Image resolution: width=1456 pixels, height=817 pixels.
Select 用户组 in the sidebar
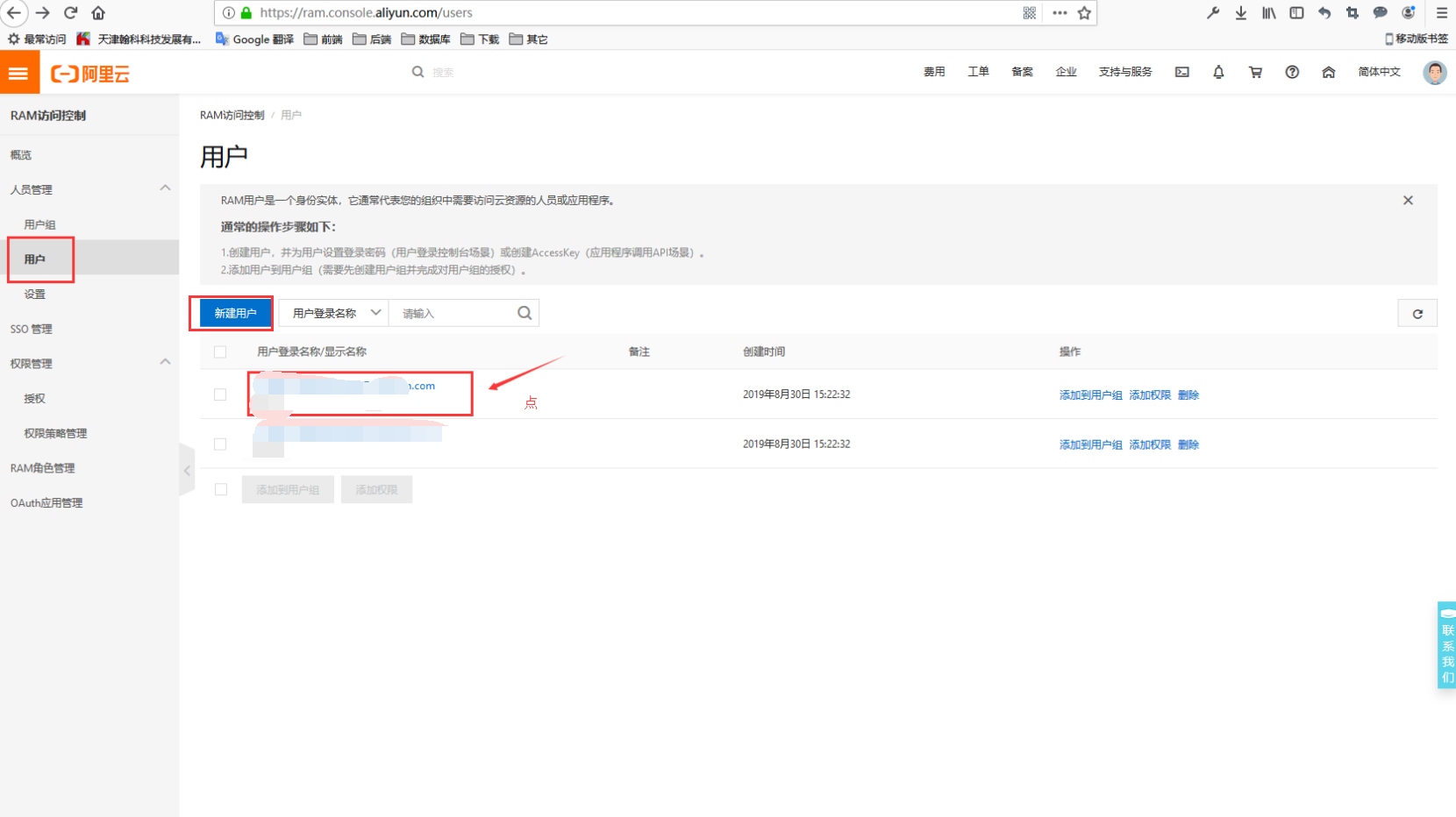pos(39,224)
